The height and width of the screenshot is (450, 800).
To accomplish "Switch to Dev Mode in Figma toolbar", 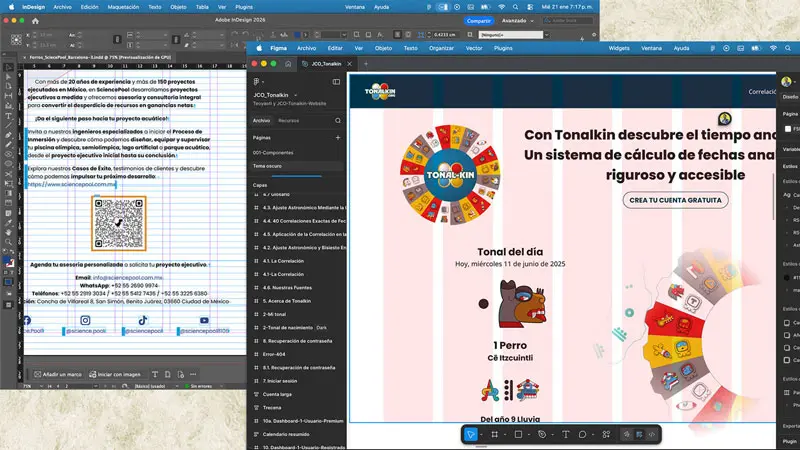I will (x=652, y=435).
